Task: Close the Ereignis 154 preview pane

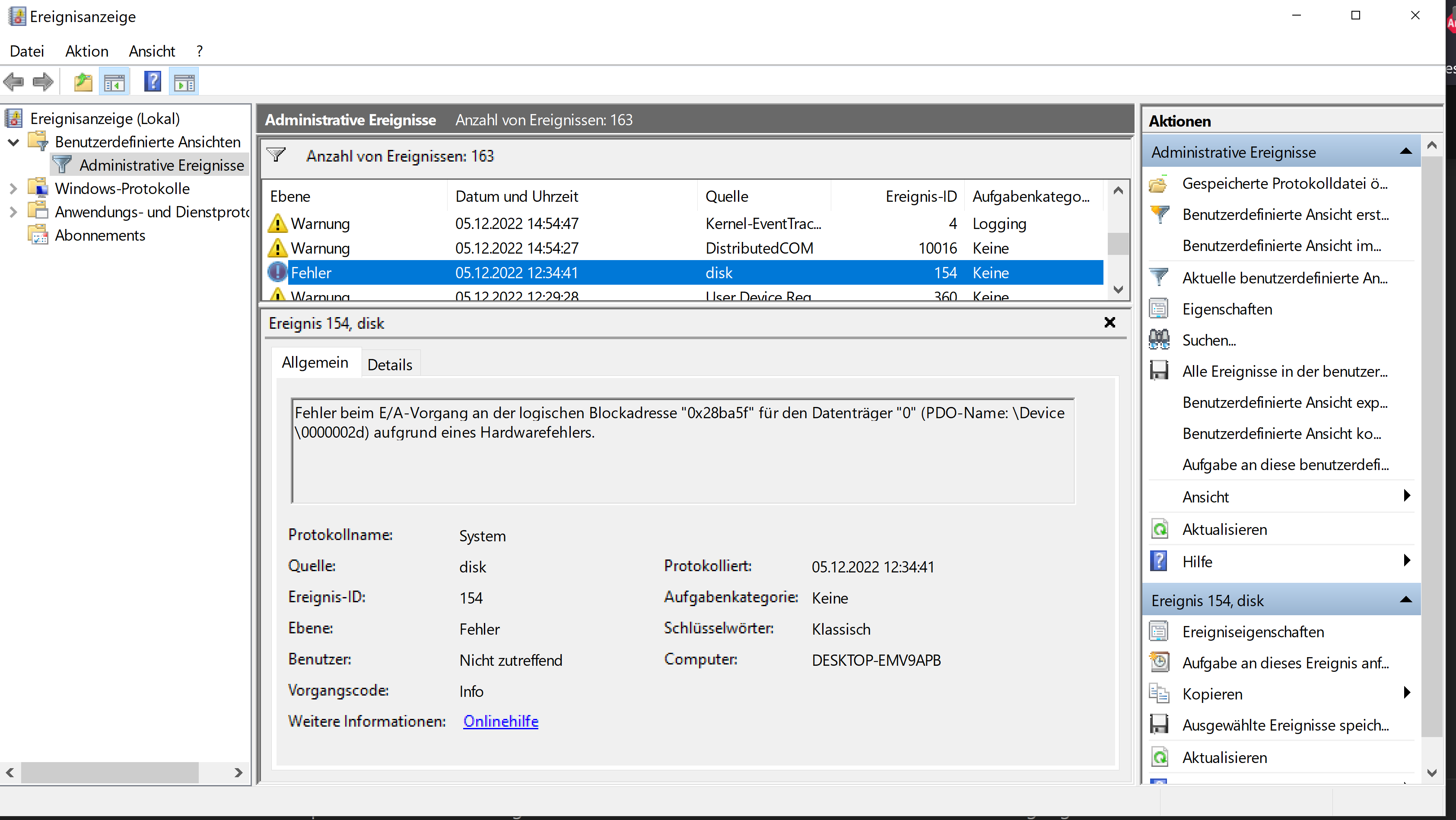Action: click(1109, 322)
